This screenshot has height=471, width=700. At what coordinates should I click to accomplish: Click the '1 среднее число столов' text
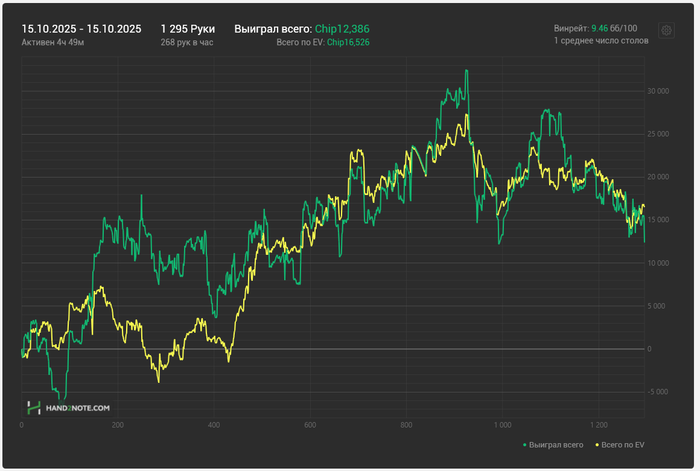click(601, 41)
